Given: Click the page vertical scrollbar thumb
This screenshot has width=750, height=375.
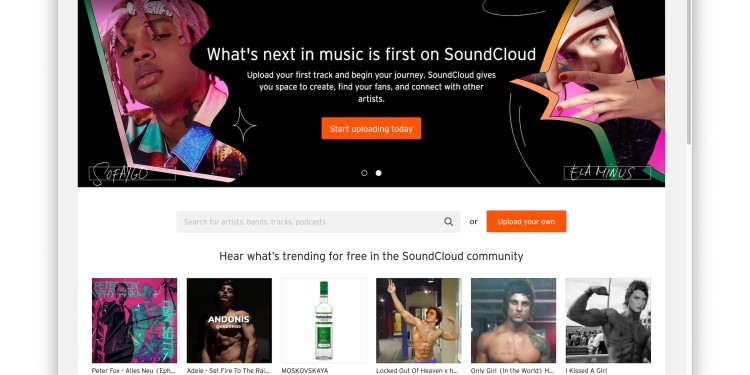Looking at the screenshot, I should click(x=689, y=72).
